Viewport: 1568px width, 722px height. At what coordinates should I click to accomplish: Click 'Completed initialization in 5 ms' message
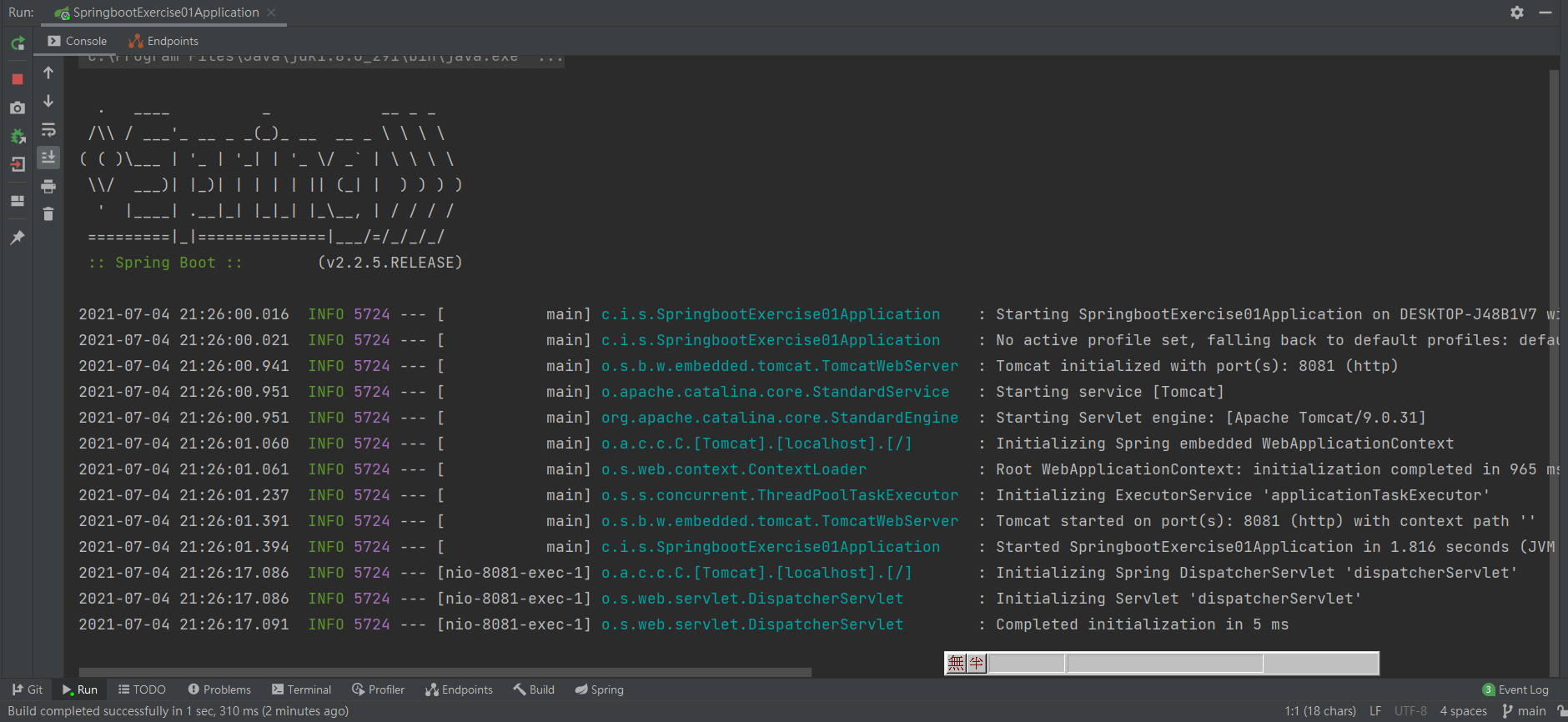(x=1143, y=624)
